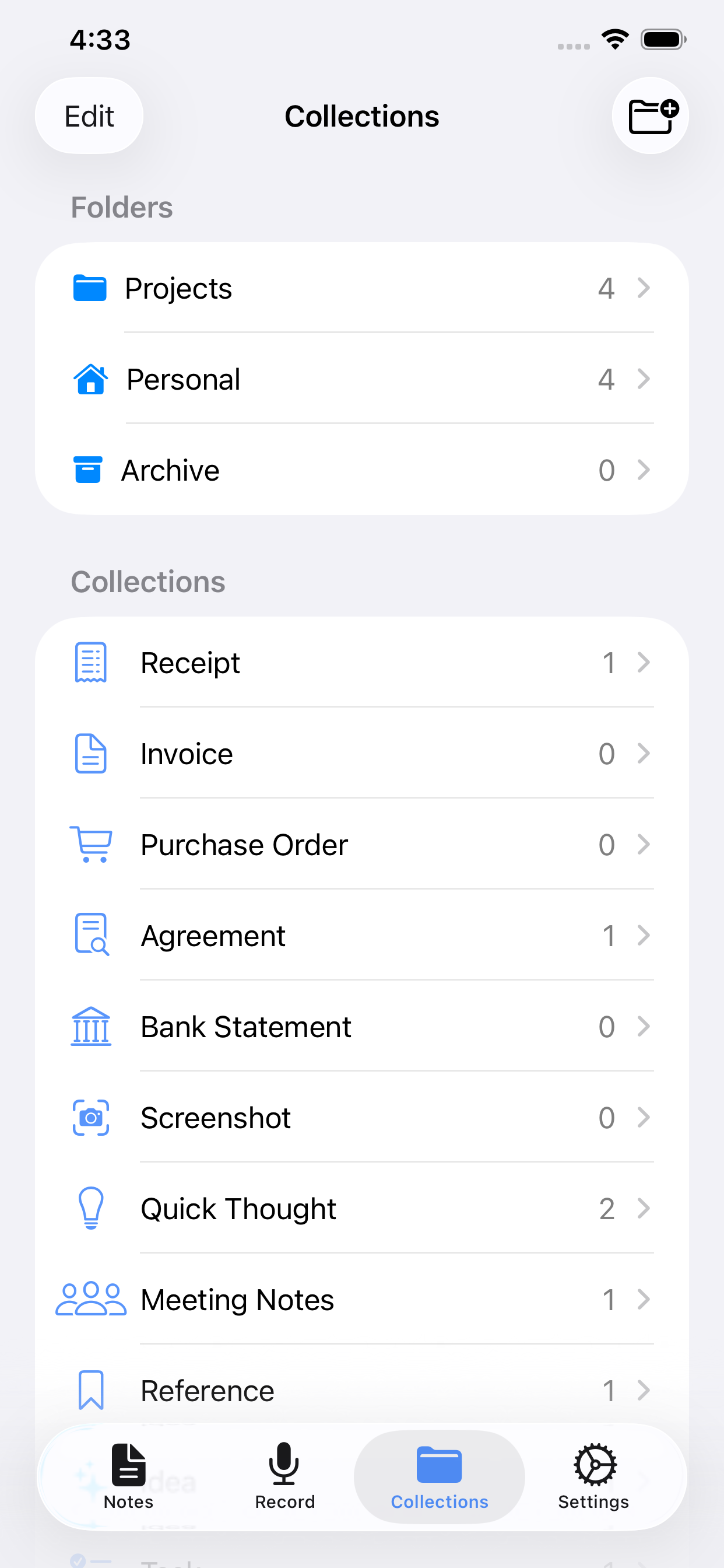Click the Reference bookmark icon
Viewport: 724px width, 1568px height.
tap(91, 1390)
